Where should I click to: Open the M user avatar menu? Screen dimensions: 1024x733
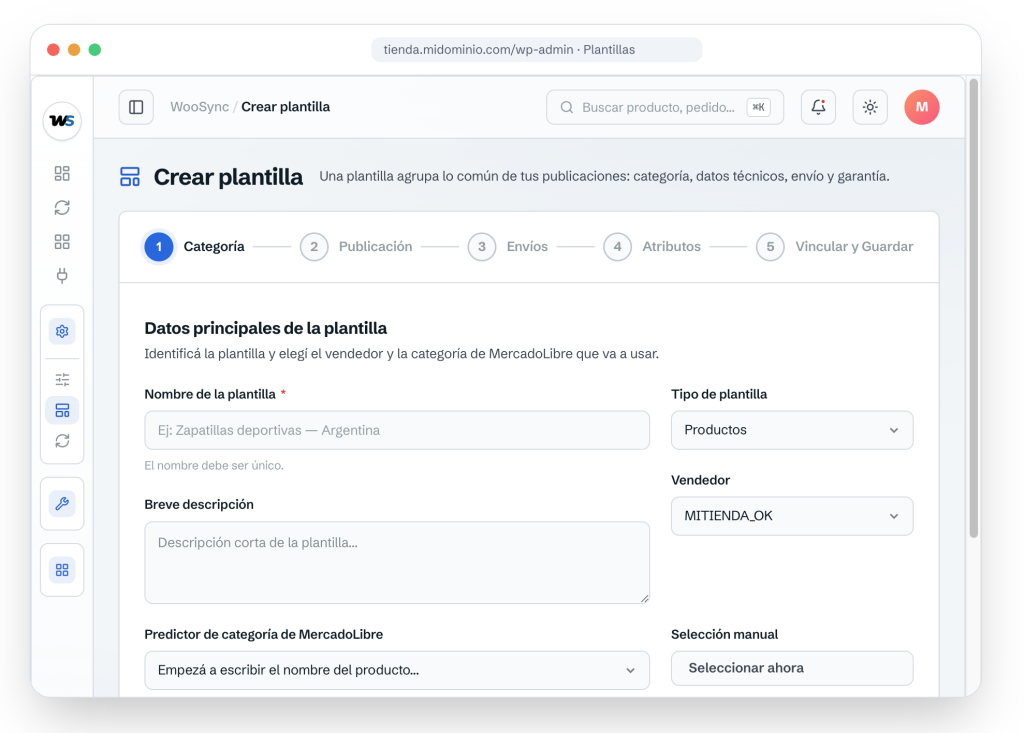pos(921,107)
